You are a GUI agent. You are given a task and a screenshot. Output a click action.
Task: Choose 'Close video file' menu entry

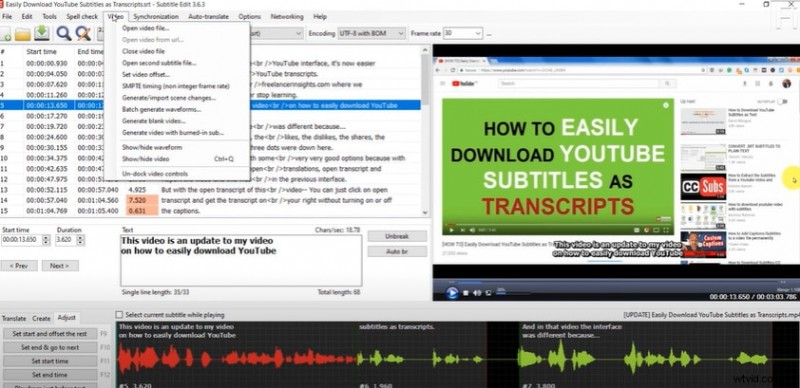pos(177,51)
